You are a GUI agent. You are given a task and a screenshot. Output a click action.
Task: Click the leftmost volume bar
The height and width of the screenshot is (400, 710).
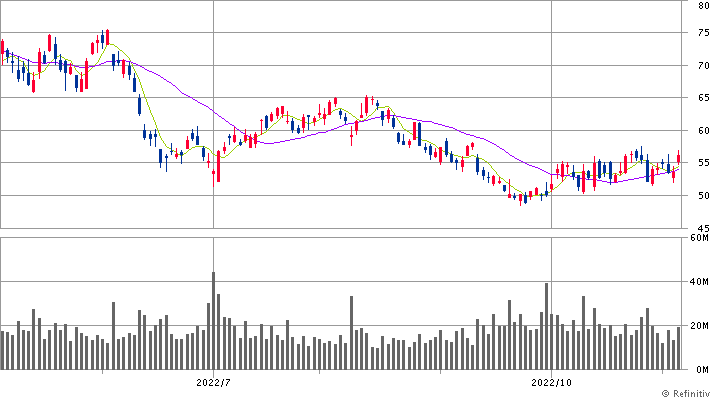click(3, 350)
